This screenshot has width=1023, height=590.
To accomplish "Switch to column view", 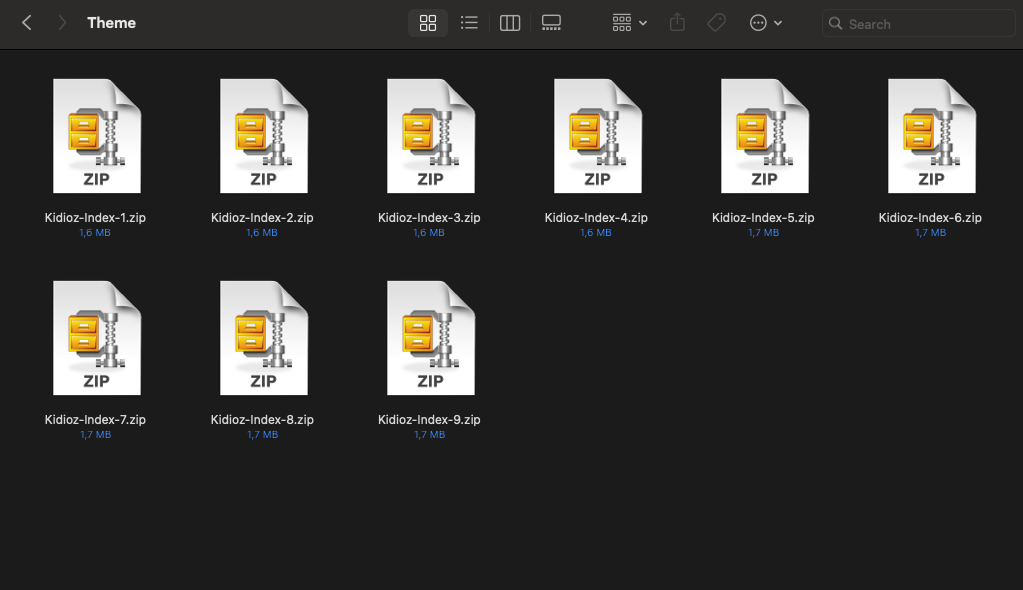I will tap(510, 23).
